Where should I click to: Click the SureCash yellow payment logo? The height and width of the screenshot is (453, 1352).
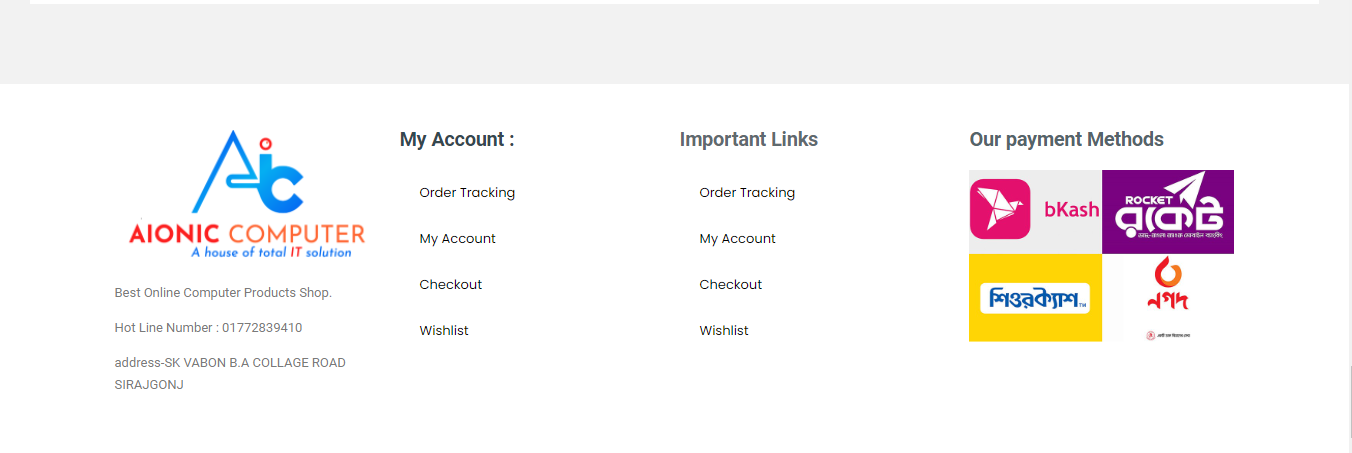coord(1035,298)
